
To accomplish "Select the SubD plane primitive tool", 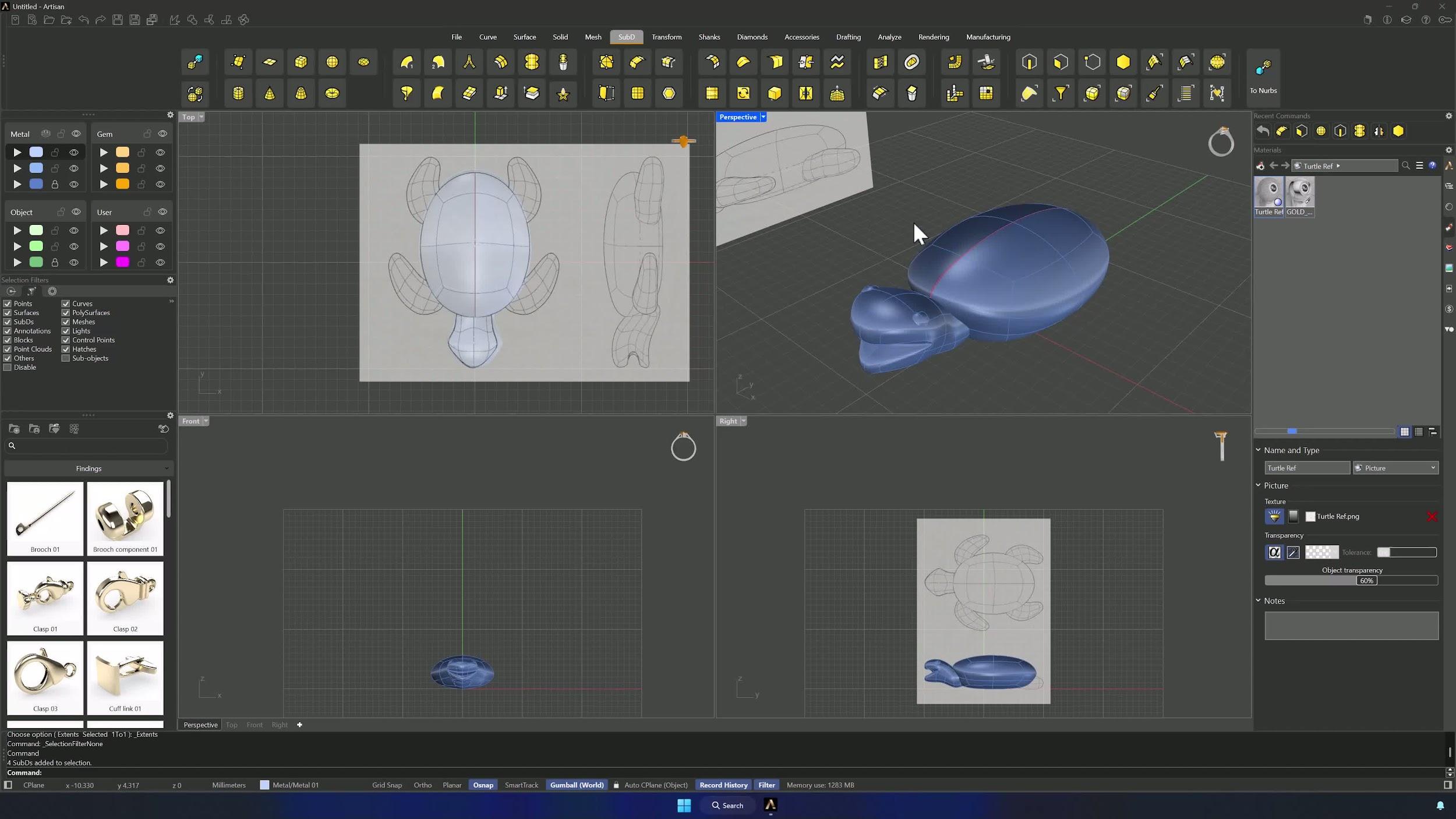I will tap(270, 62).
